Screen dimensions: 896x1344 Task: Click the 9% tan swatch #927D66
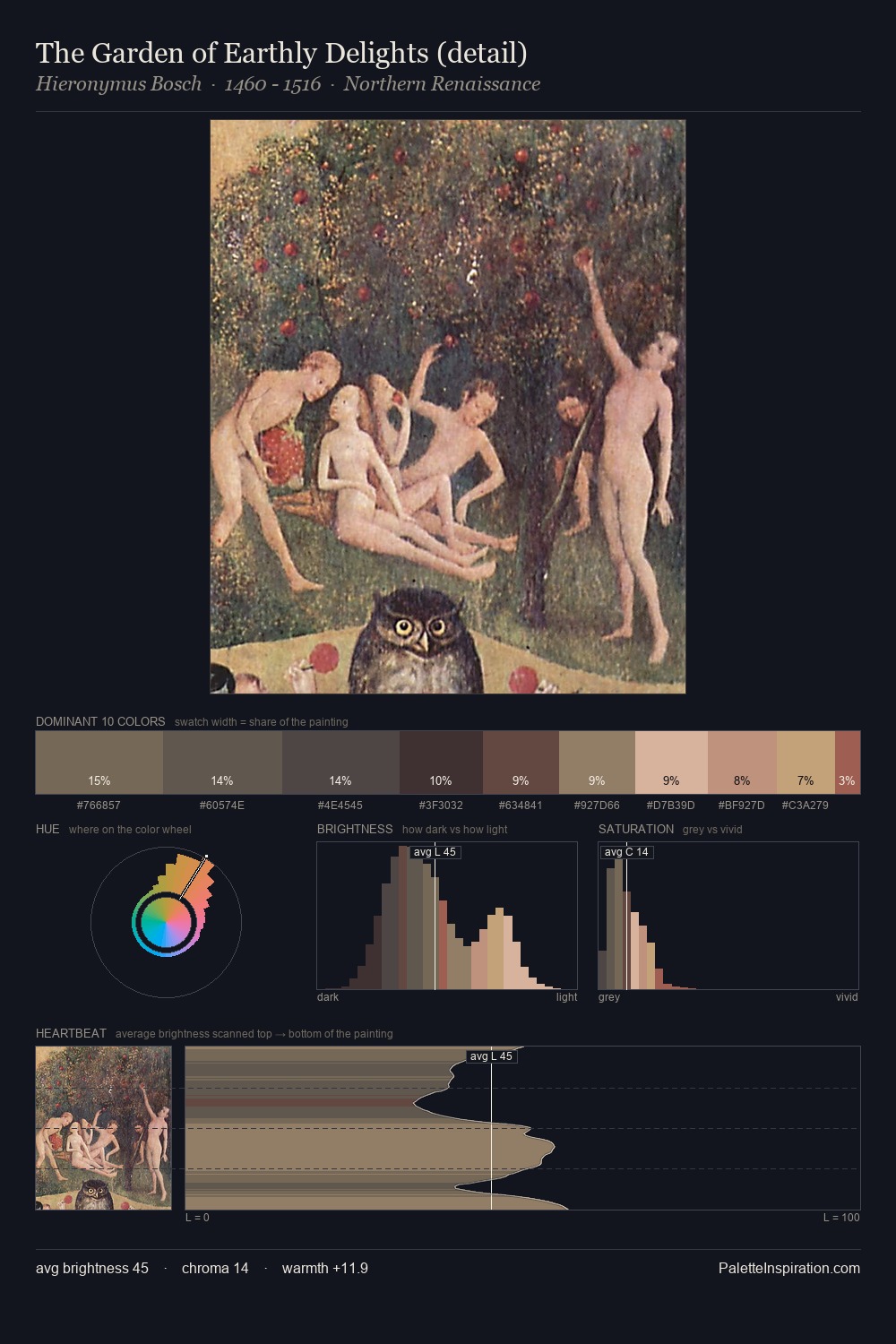597,762
